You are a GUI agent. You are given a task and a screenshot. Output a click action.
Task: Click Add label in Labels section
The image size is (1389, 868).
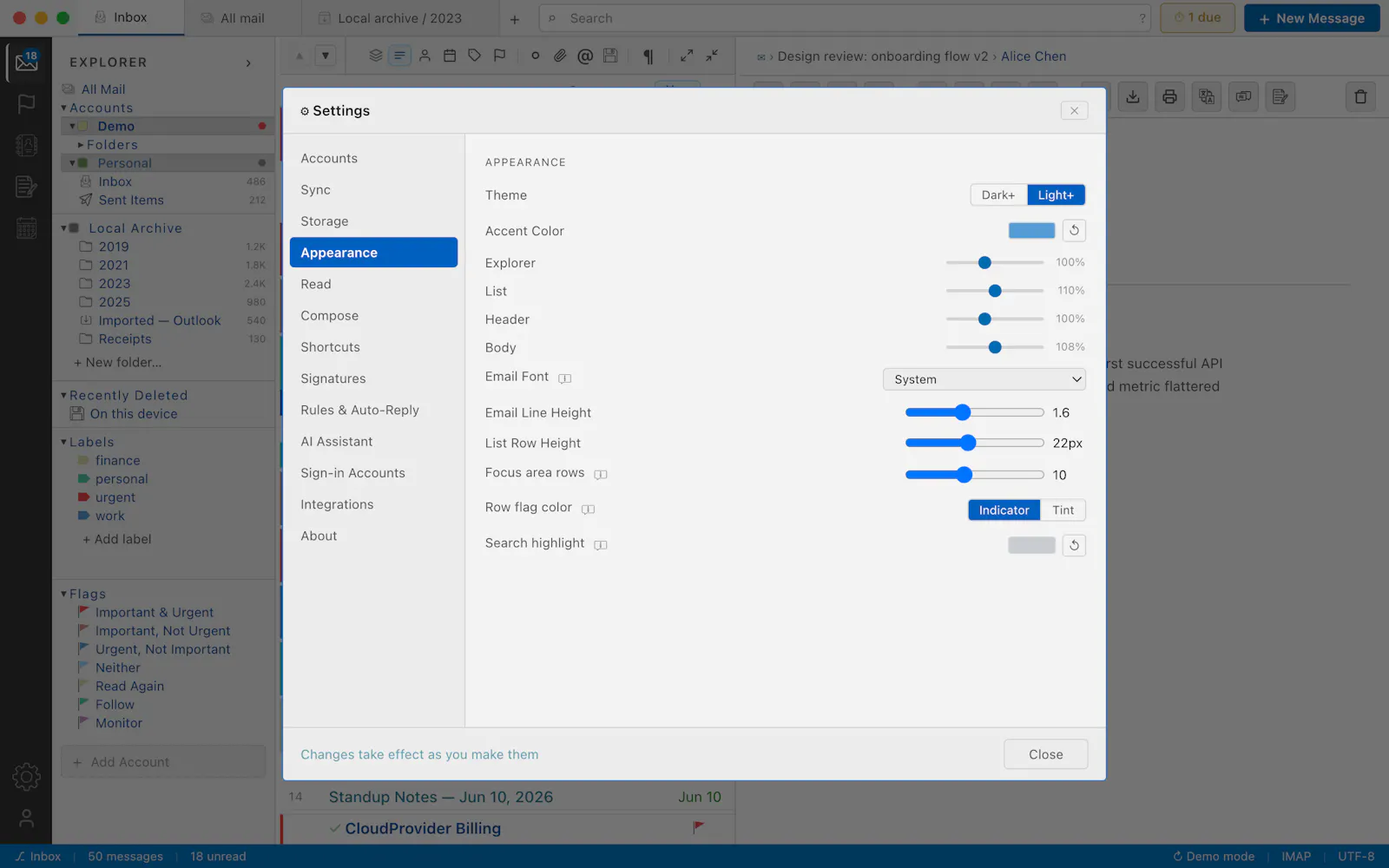click(x=116, y=539)
